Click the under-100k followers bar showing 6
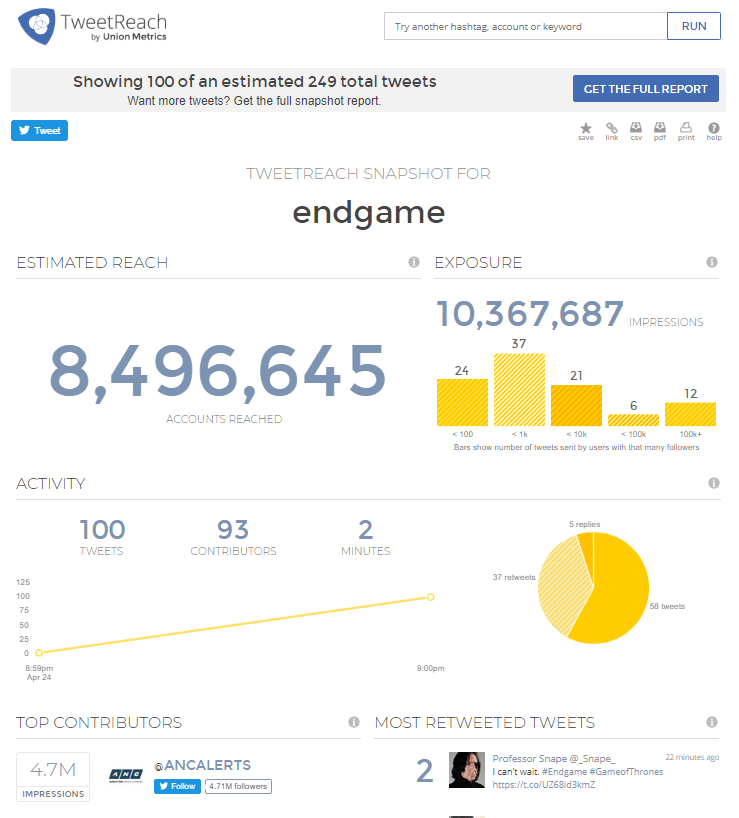This screenshot has width=739, height=818. click(x=634, y=420)
